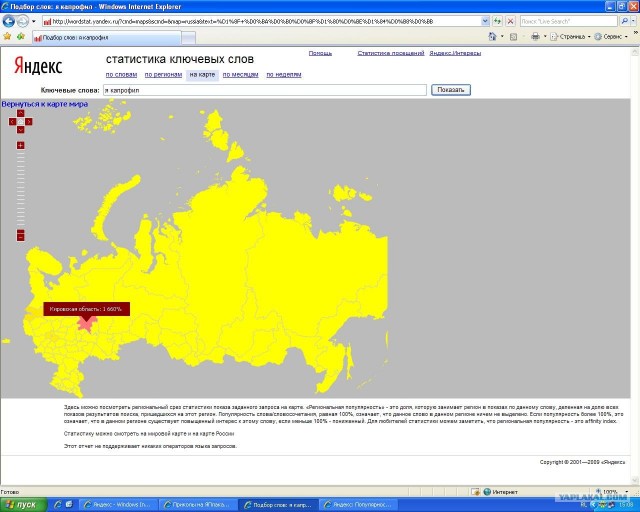Screen dimensions: 640x512
Task: Click the Show Desktop quick launch icon
Action: point(69,505)
